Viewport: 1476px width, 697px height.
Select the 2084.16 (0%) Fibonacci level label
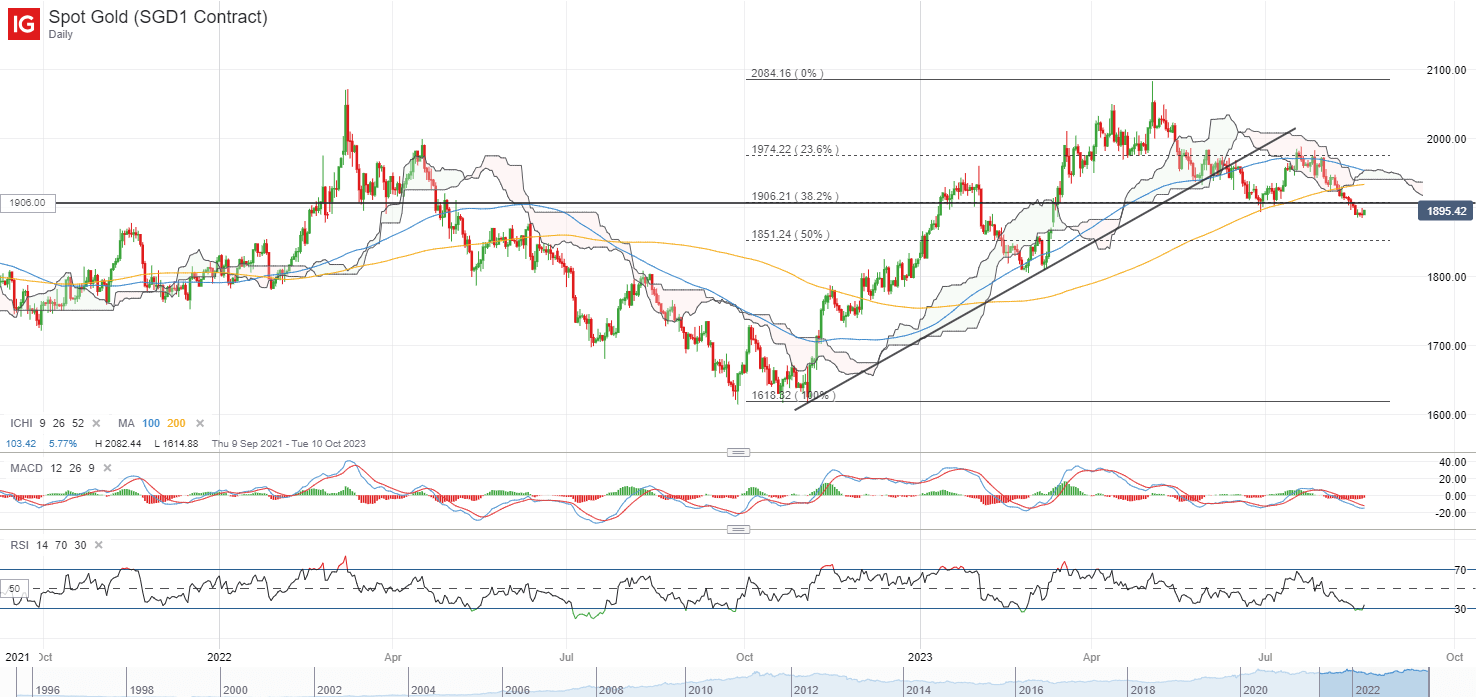click(787, 73)
